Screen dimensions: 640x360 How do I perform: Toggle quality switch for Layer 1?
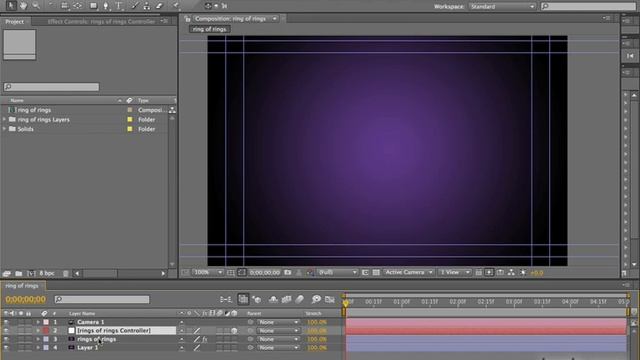[197, 348]
